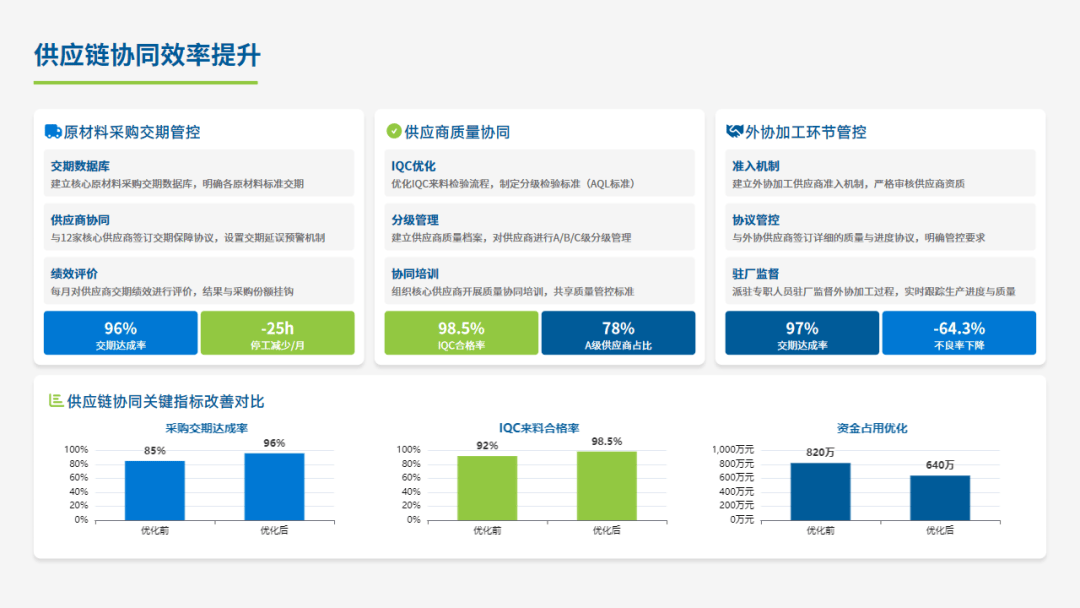1080x608 pixels.
Task: Click the green checkmark icon beside 供应商质量协同
Action: 394,131
